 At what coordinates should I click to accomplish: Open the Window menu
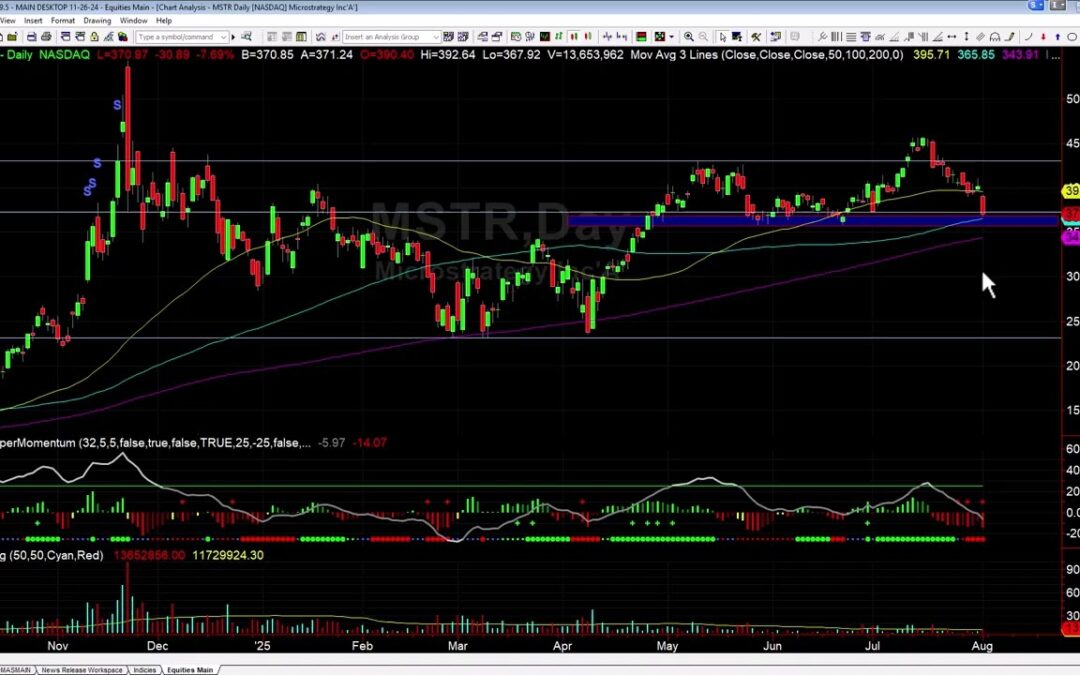coord(133,21)
